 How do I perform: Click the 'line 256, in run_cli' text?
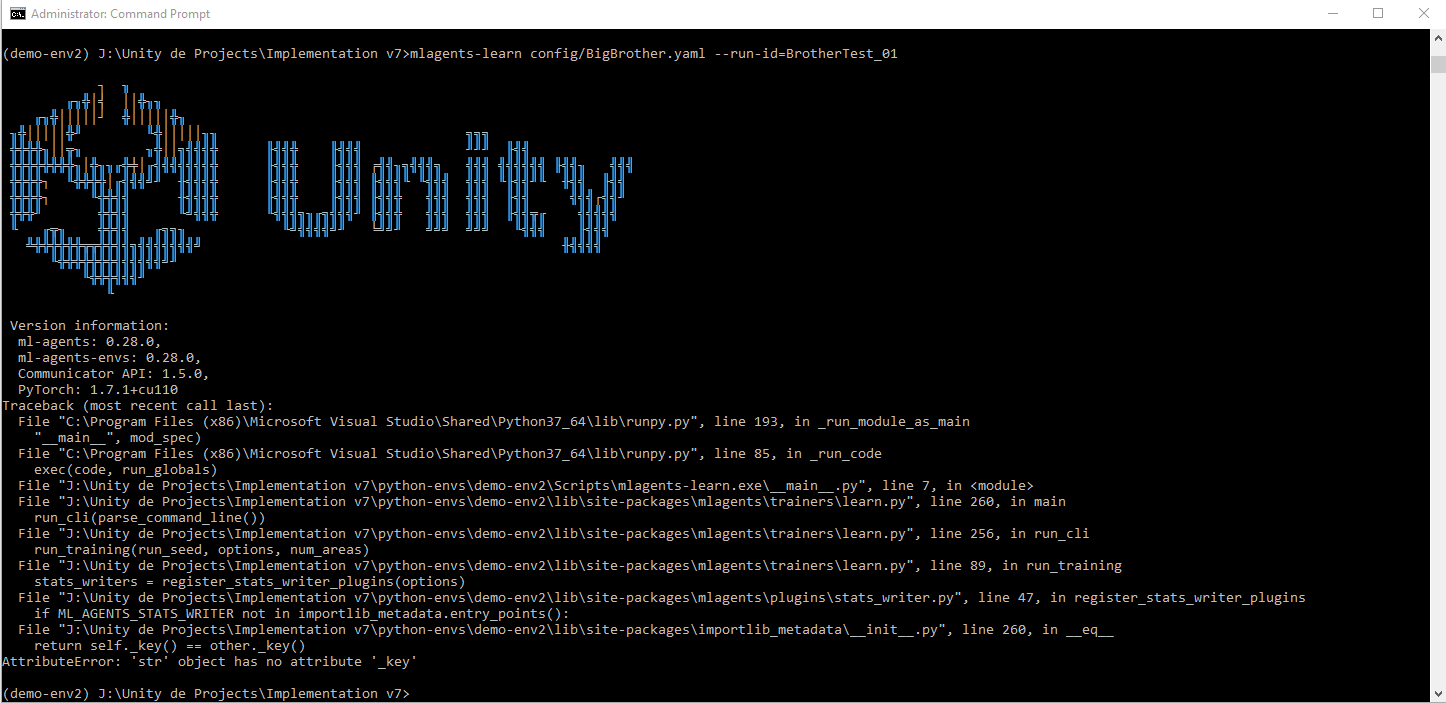(1010, 534)
